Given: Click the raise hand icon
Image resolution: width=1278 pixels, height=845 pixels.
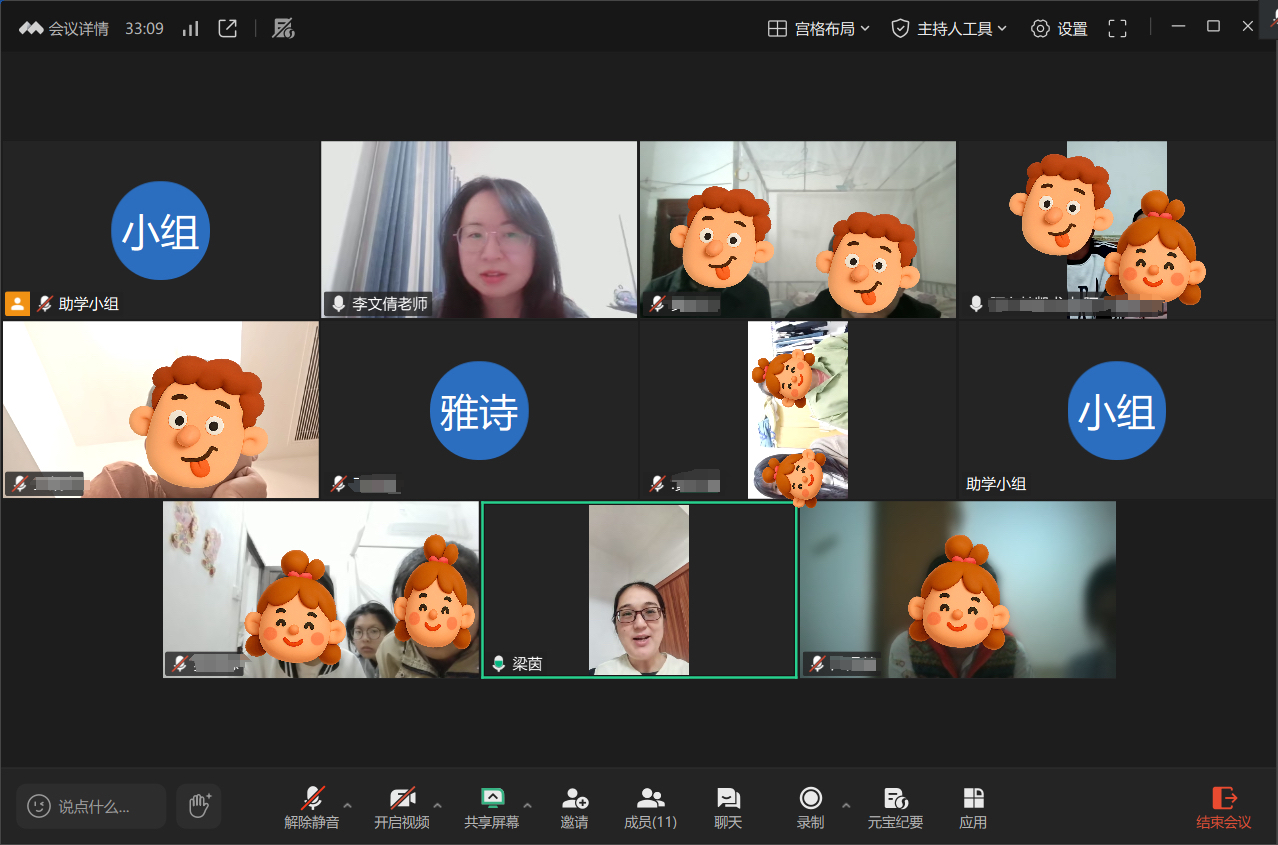Looking at the screenshot, I should [199, 805].
